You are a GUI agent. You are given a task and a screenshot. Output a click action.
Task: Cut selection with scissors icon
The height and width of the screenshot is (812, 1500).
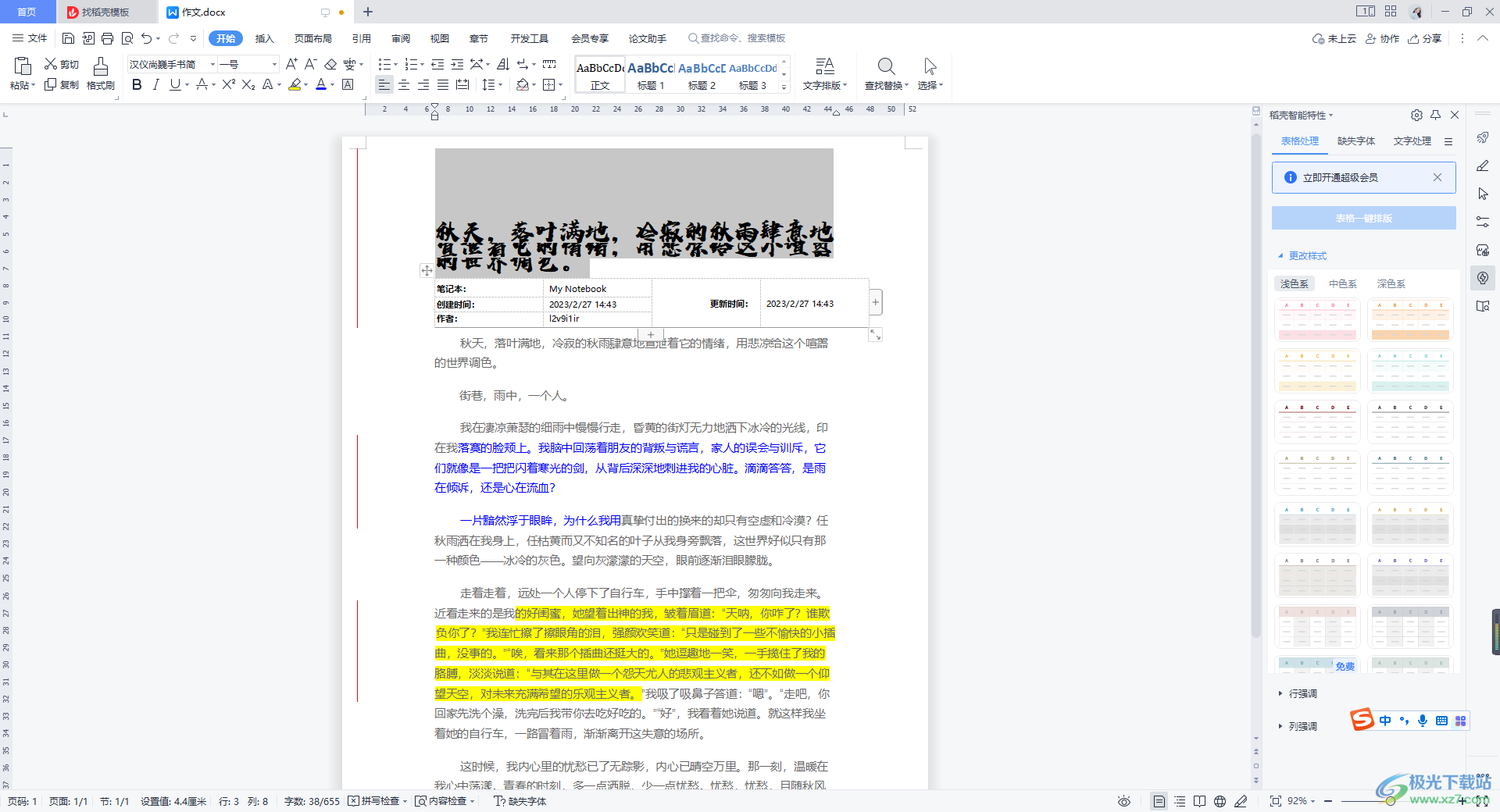pos(62,64)
